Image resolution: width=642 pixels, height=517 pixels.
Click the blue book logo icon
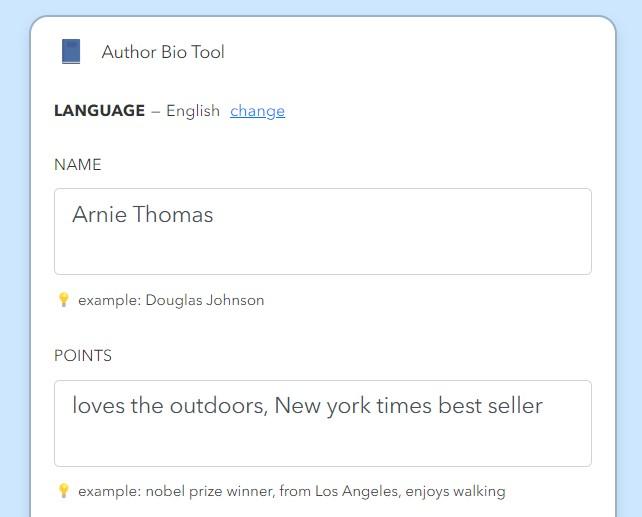tap(70, 52)
